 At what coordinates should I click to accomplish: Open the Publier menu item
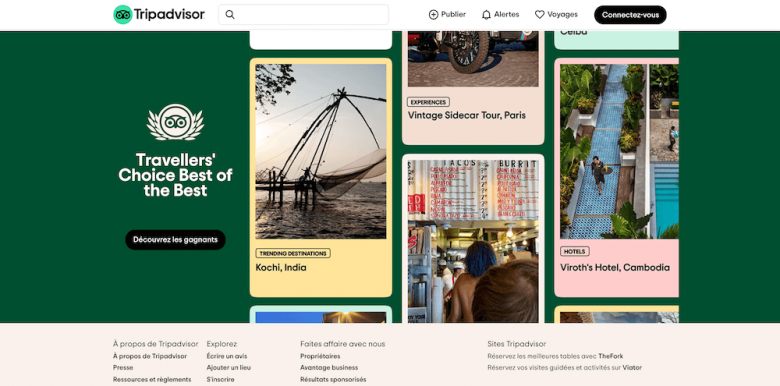(x=447, y=15)
